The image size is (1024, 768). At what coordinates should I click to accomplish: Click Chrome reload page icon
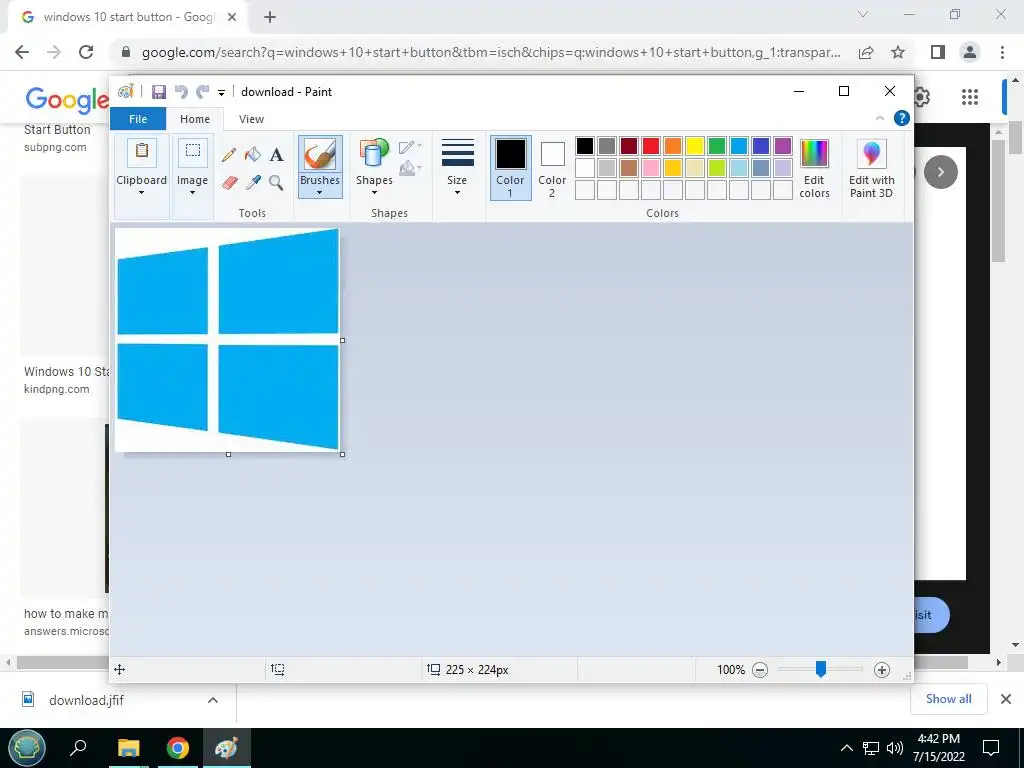[x=86, y=52]
